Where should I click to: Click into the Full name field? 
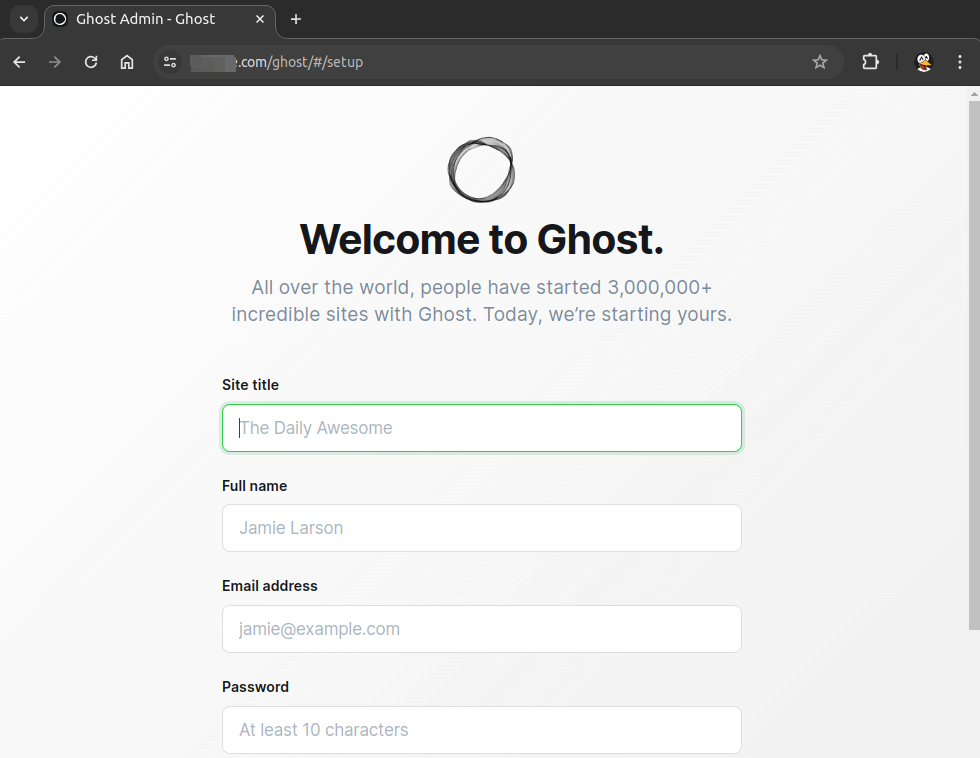(481, 528)
